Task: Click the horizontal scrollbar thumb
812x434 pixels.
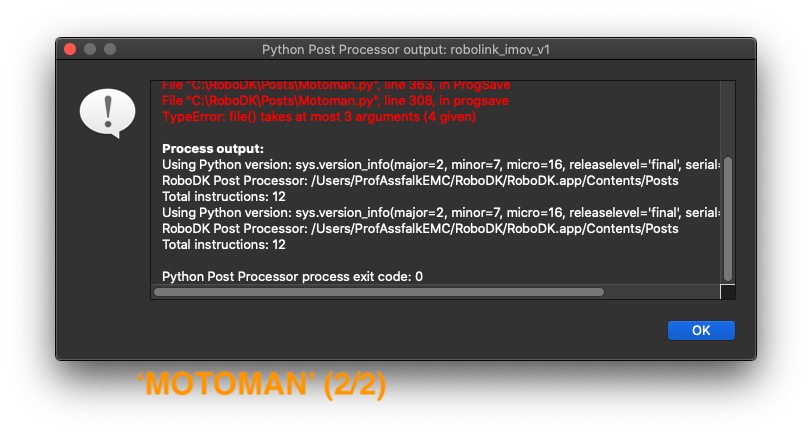Action: point(378,292)
